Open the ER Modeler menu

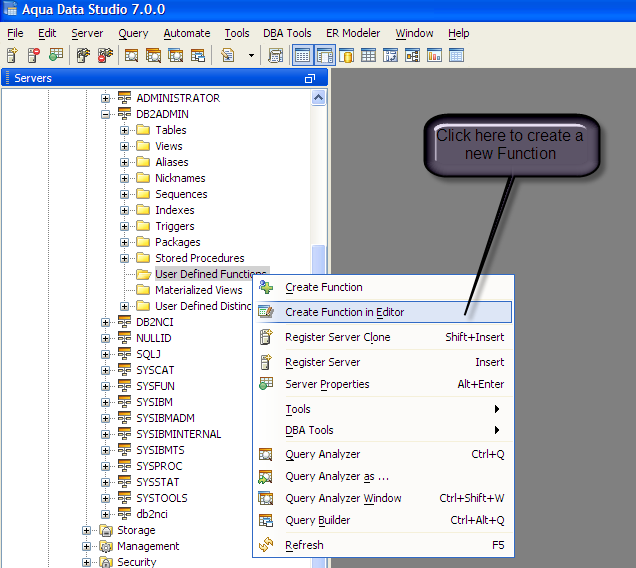click(353, 33)
